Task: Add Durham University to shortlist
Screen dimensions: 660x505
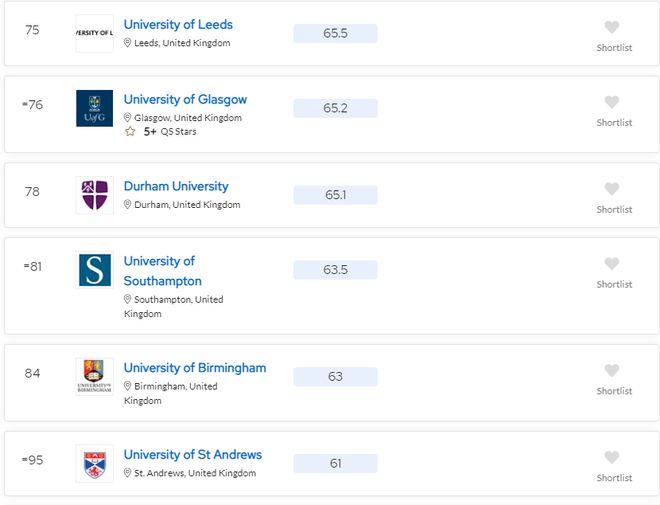Action: coord(612,189)
